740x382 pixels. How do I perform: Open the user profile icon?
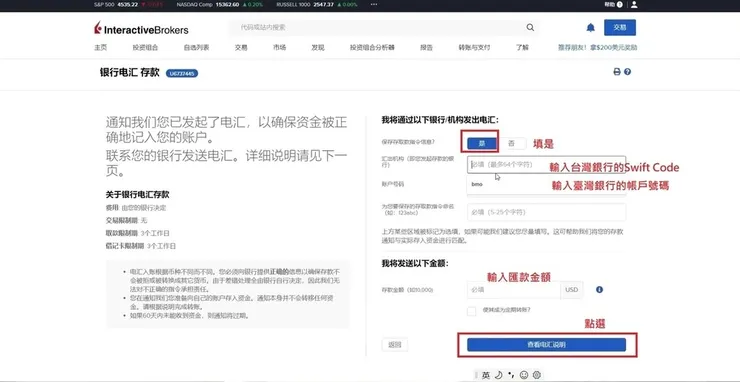point(634,4)
